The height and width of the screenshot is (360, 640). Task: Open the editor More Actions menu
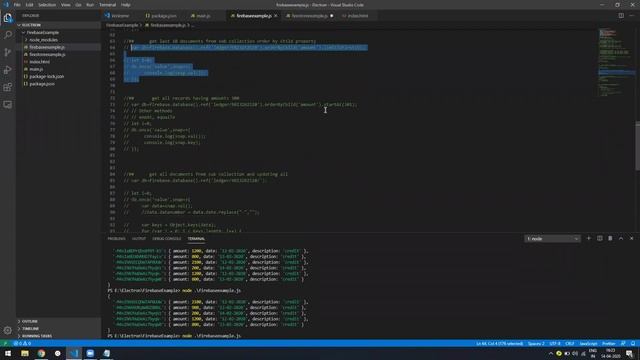(x=632, y=16)
